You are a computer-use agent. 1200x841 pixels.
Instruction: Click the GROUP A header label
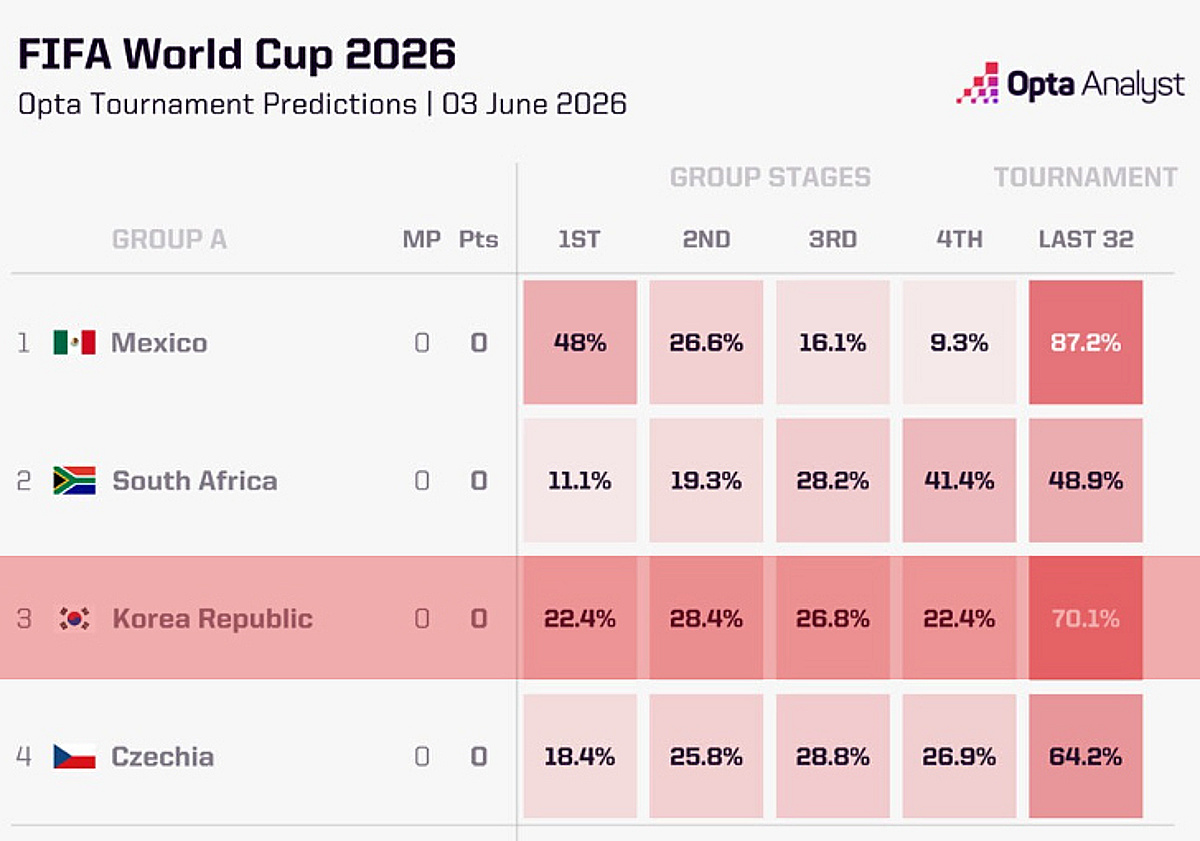tap(169, 240)
